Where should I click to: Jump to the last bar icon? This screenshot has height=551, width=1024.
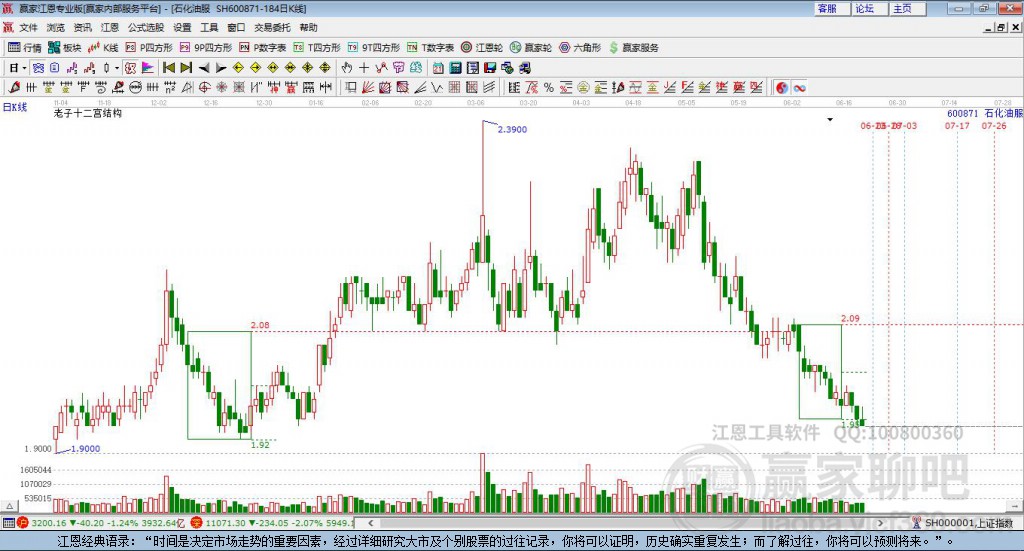coord(186,68)
